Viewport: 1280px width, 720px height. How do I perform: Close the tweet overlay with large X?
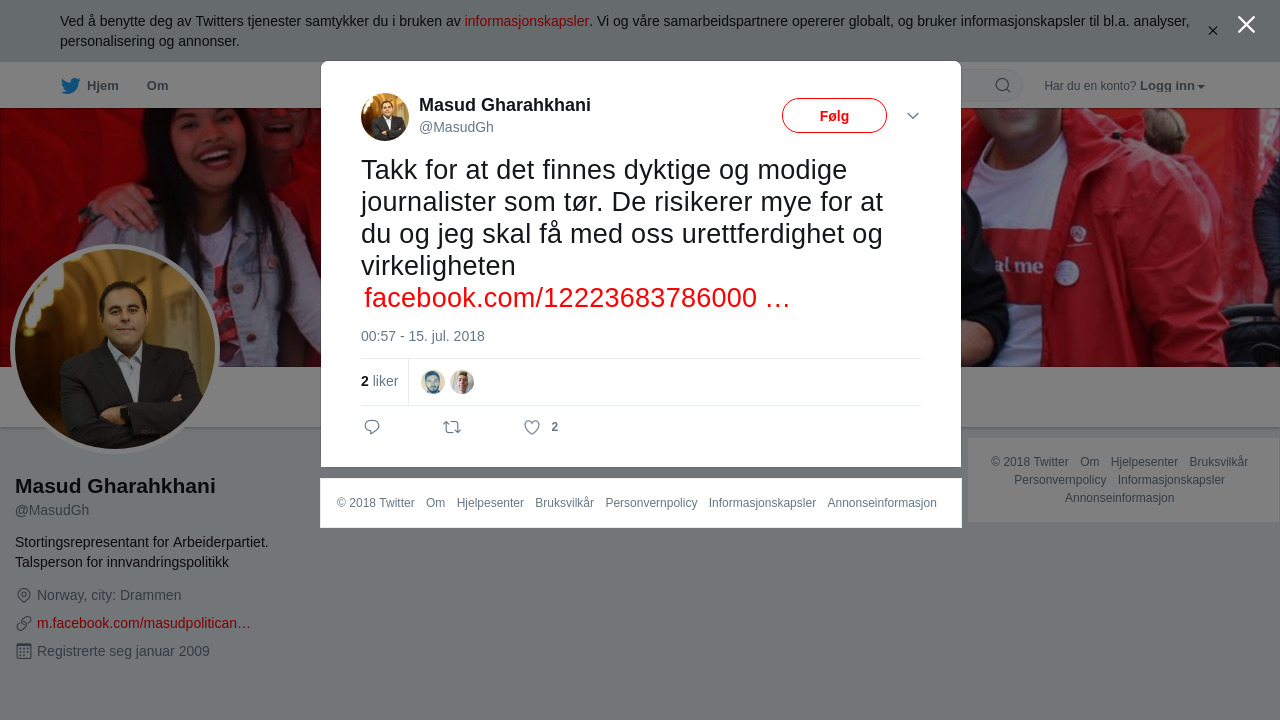click(1246, 24)
